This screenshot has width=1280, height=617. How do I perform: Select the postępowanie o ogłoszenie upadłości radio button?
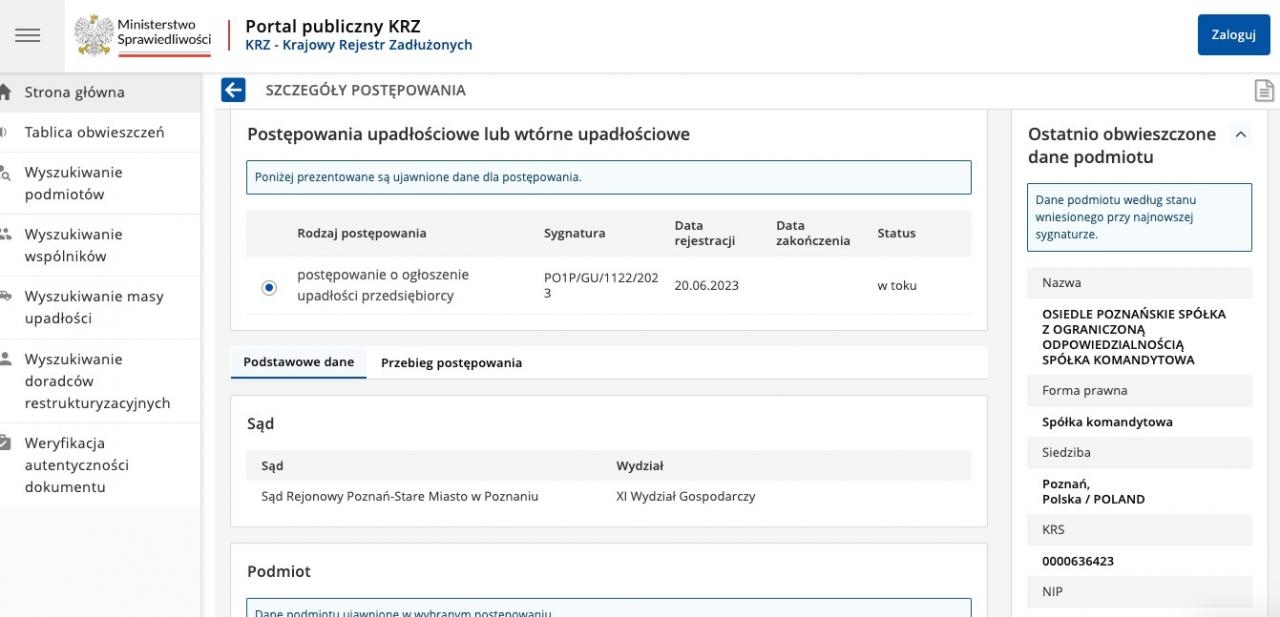(x=269, y=287)
